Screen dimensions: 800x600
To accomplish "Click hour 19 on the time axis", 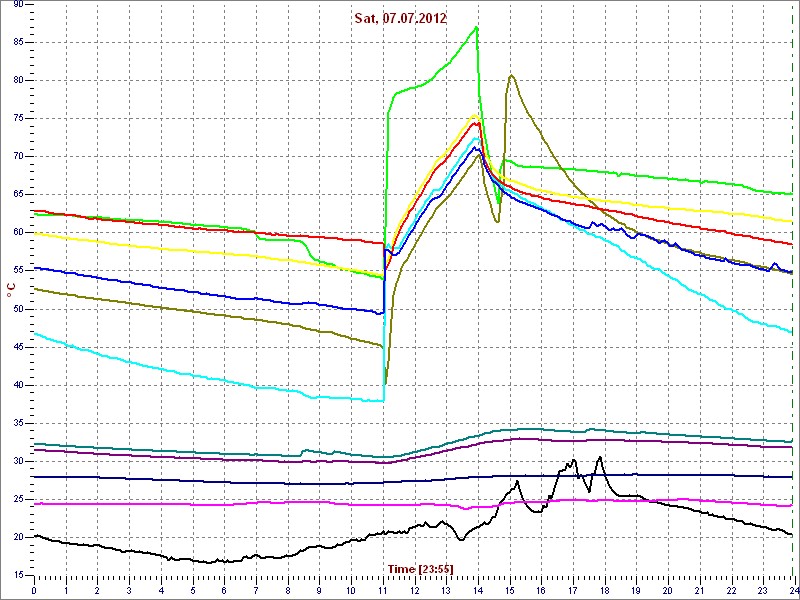I will coord(636,591).
